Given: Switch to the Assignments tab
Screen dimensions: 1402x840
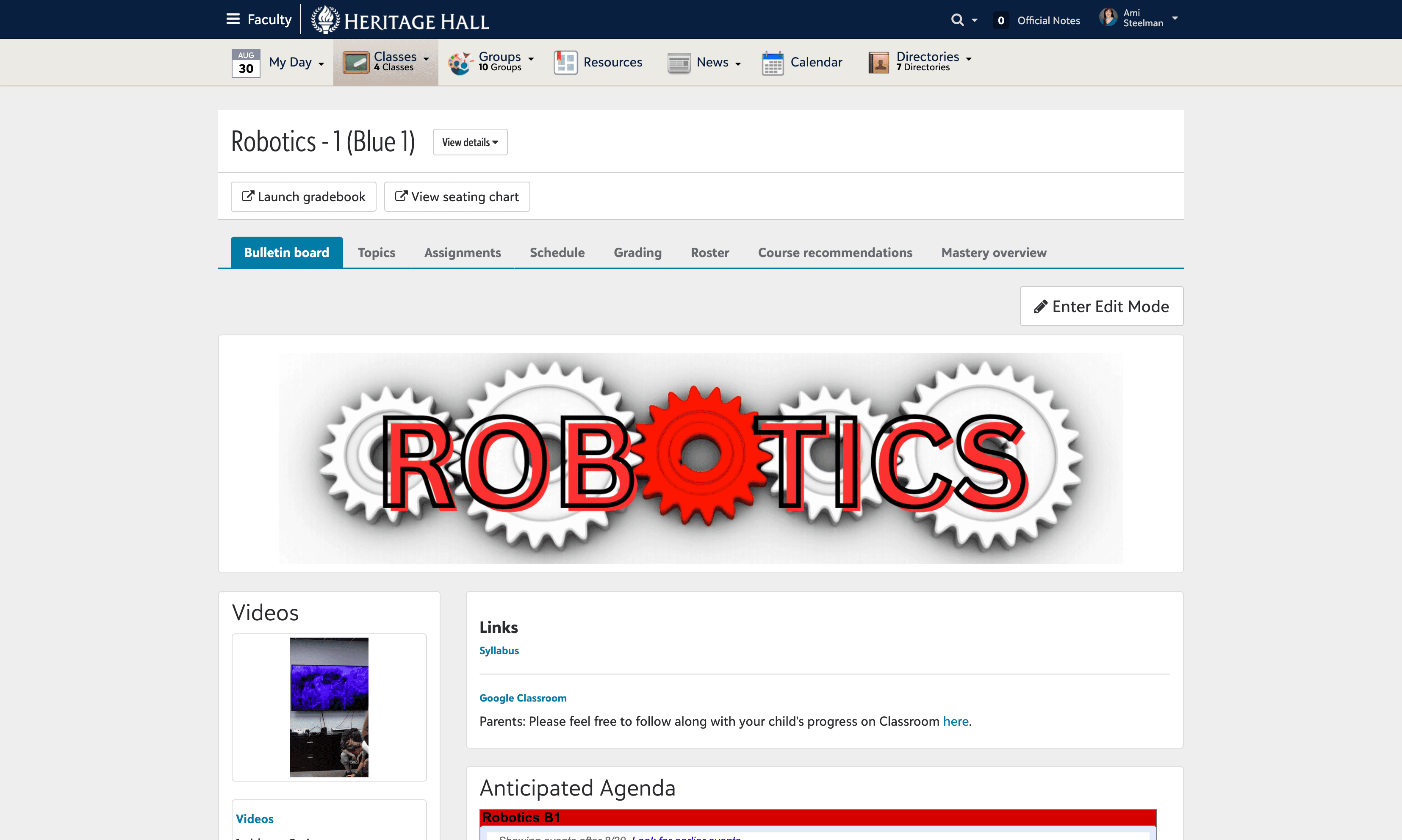Looking at the screenshot, I should coord(463,252).
